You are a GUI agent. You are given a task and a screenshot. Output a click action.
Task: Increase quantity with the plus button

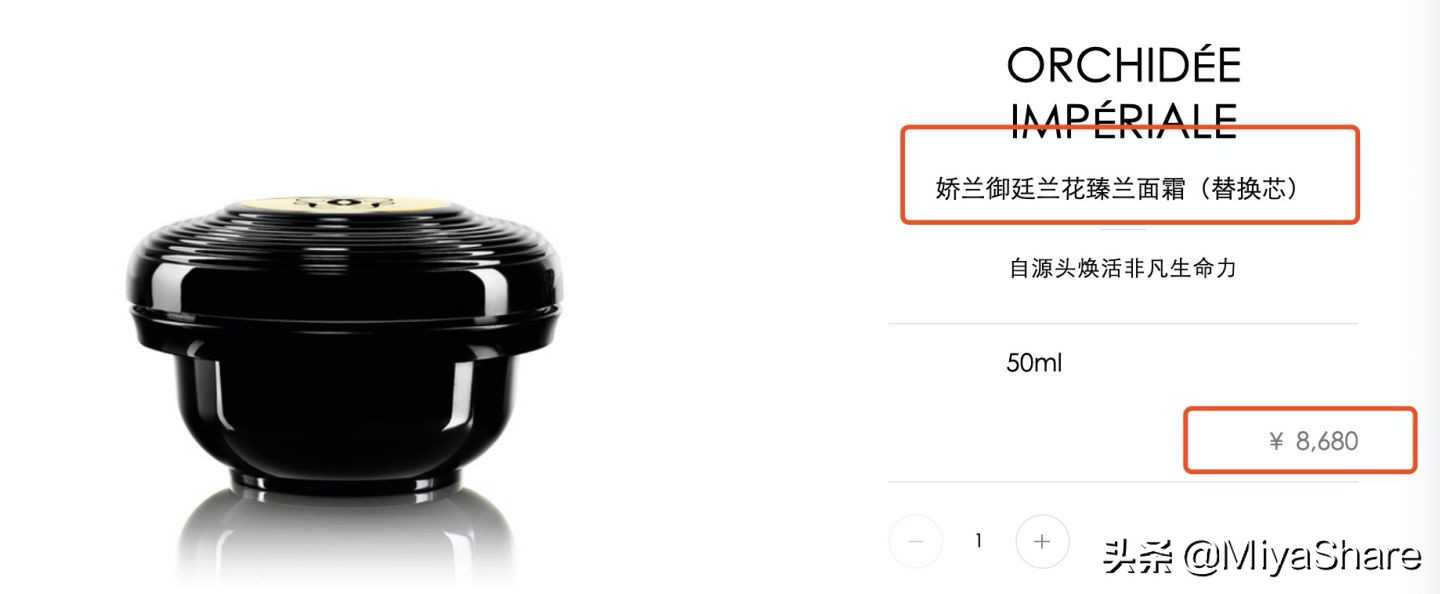(1042, 542)
